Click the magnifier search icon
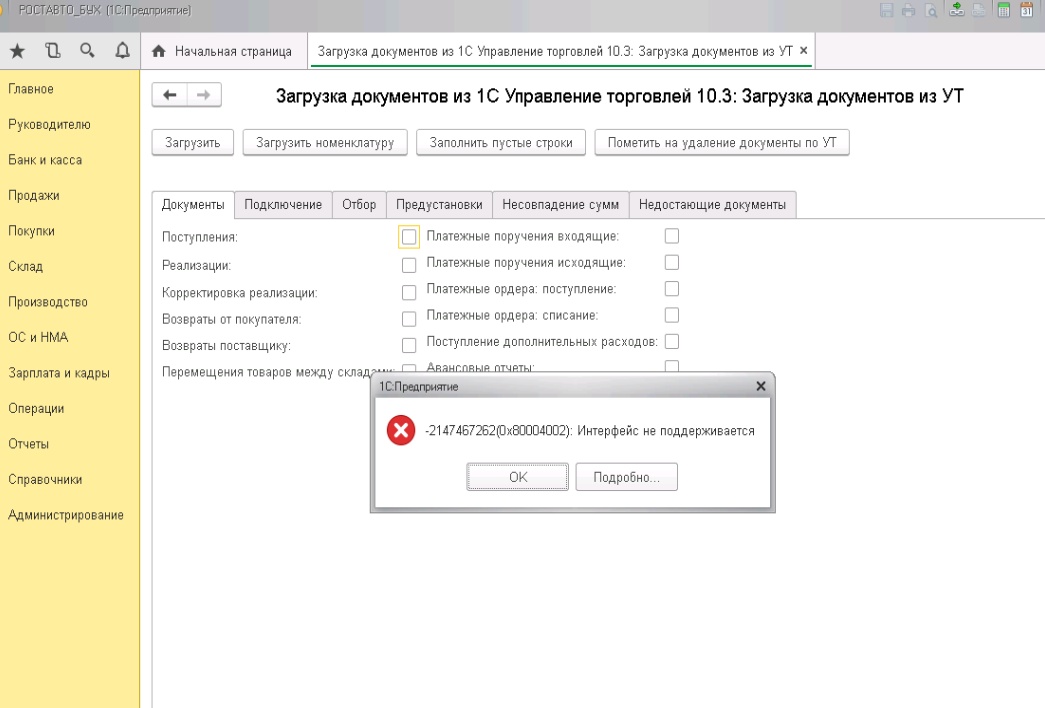Screen dimensions: 1045x708 (87, 51)
